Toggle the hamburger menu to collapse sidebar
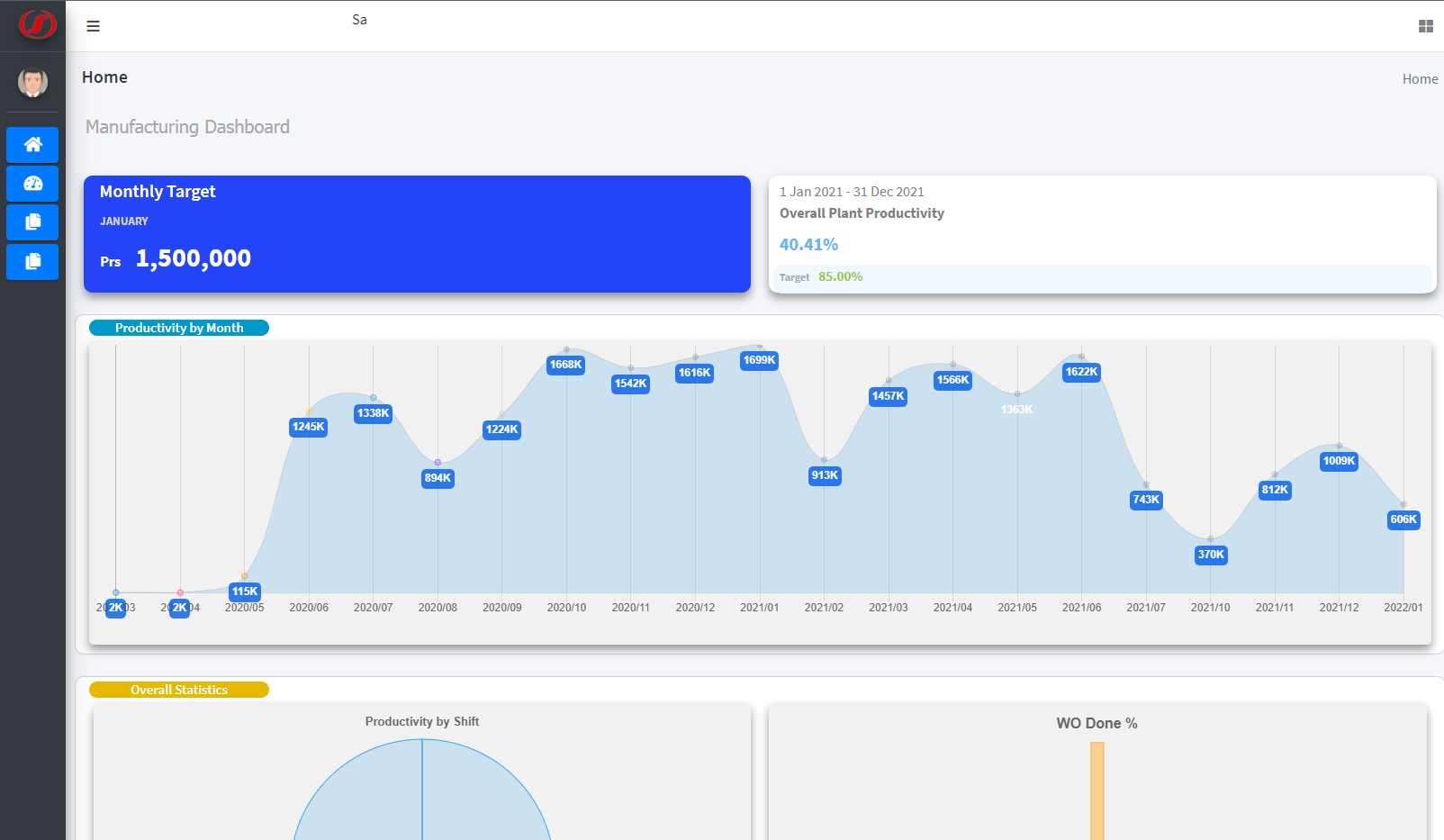This screenshot has height=840, width=1444. point(93,26)
